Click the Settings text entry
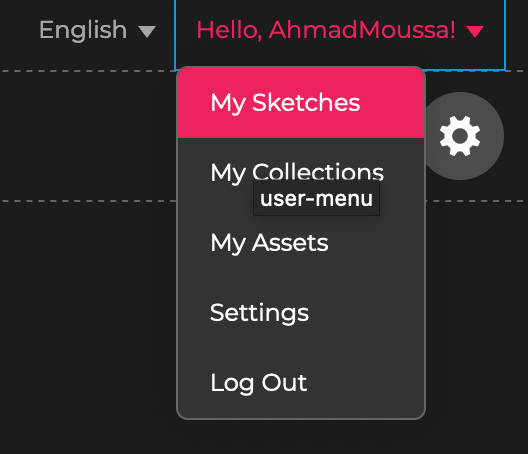Screen dimensions: 528x454 point(259,313)
